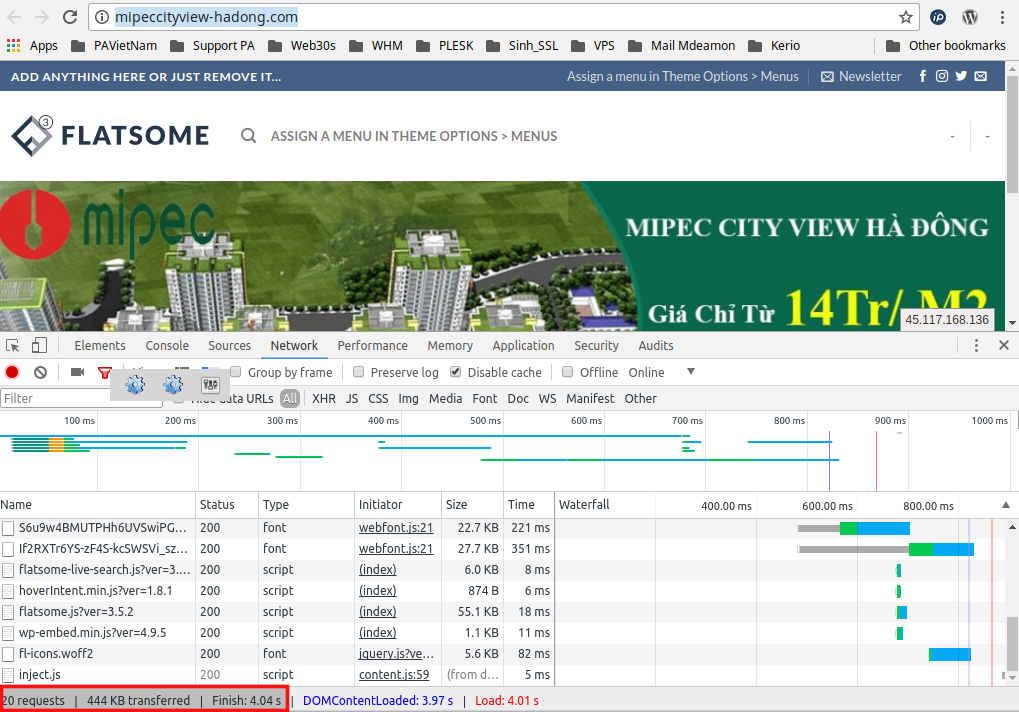
Task: Click 'DOMContentLoaded: 3.97 s' in the status bar
Action: point(378,700)
